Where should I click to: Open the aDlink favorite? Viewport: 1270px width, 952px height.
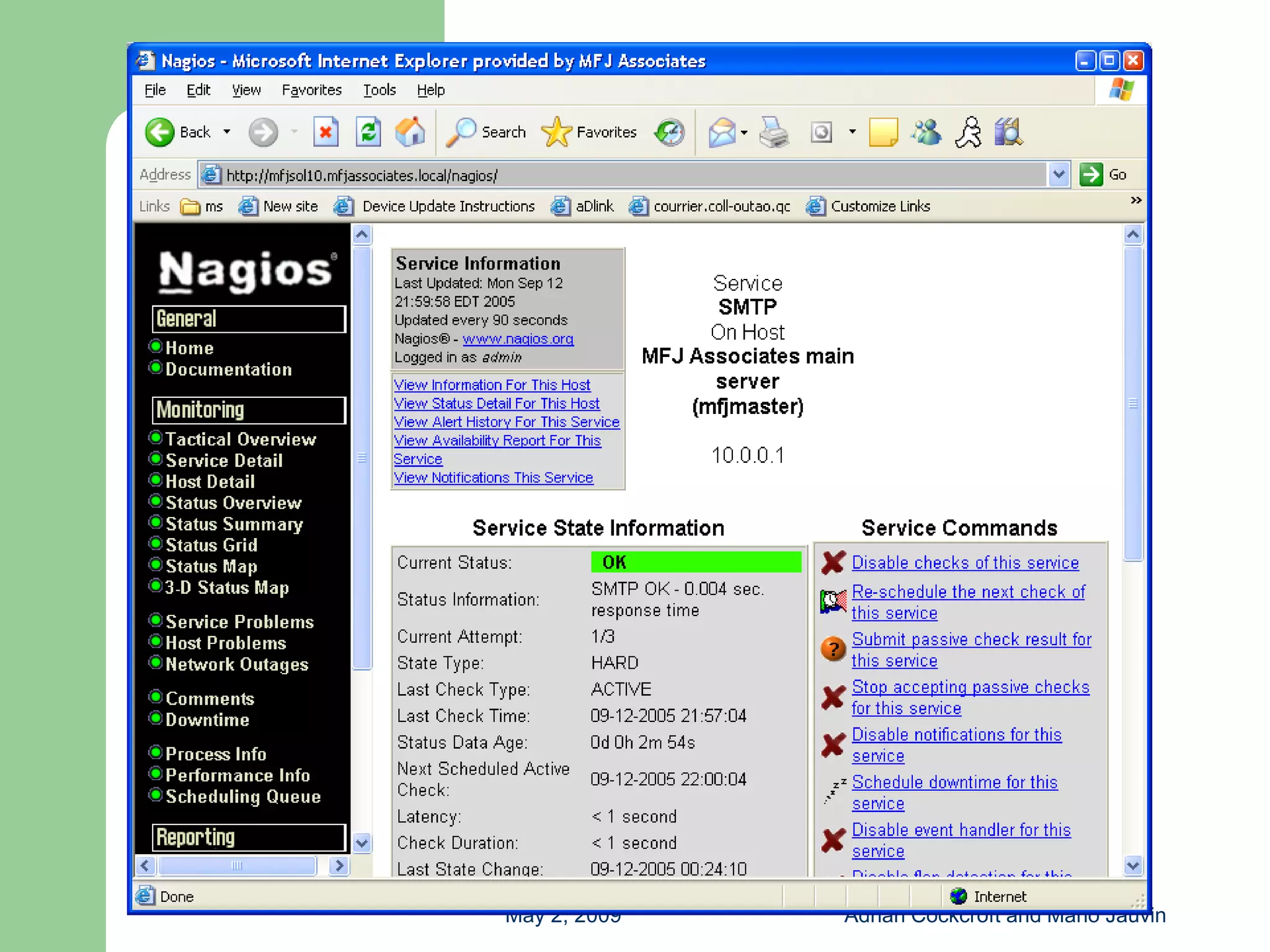point(582,206)
